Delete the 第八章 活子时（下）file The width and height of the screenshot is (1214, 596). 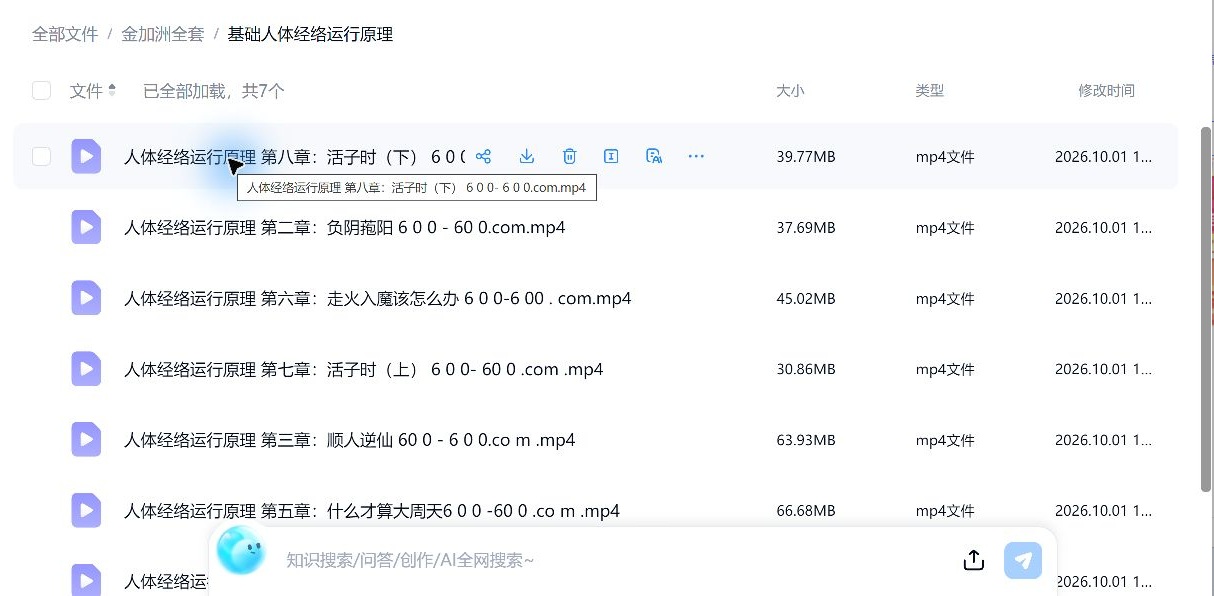click(x=569, y=156)
